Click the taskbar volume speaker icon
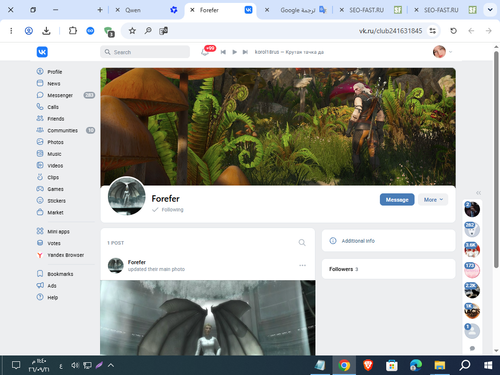The image size is (500, 375). [75, 365]
